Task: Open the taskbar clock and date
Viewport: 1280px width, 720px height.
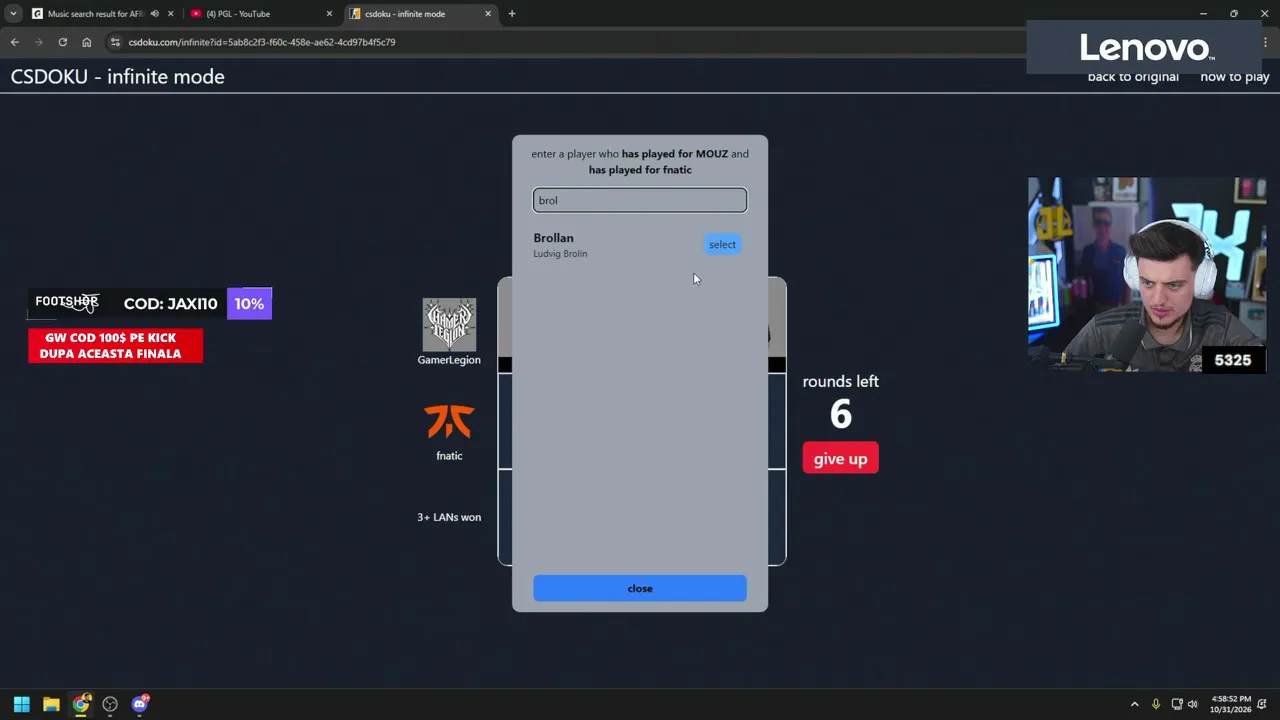Action: tap(1230, 704)
